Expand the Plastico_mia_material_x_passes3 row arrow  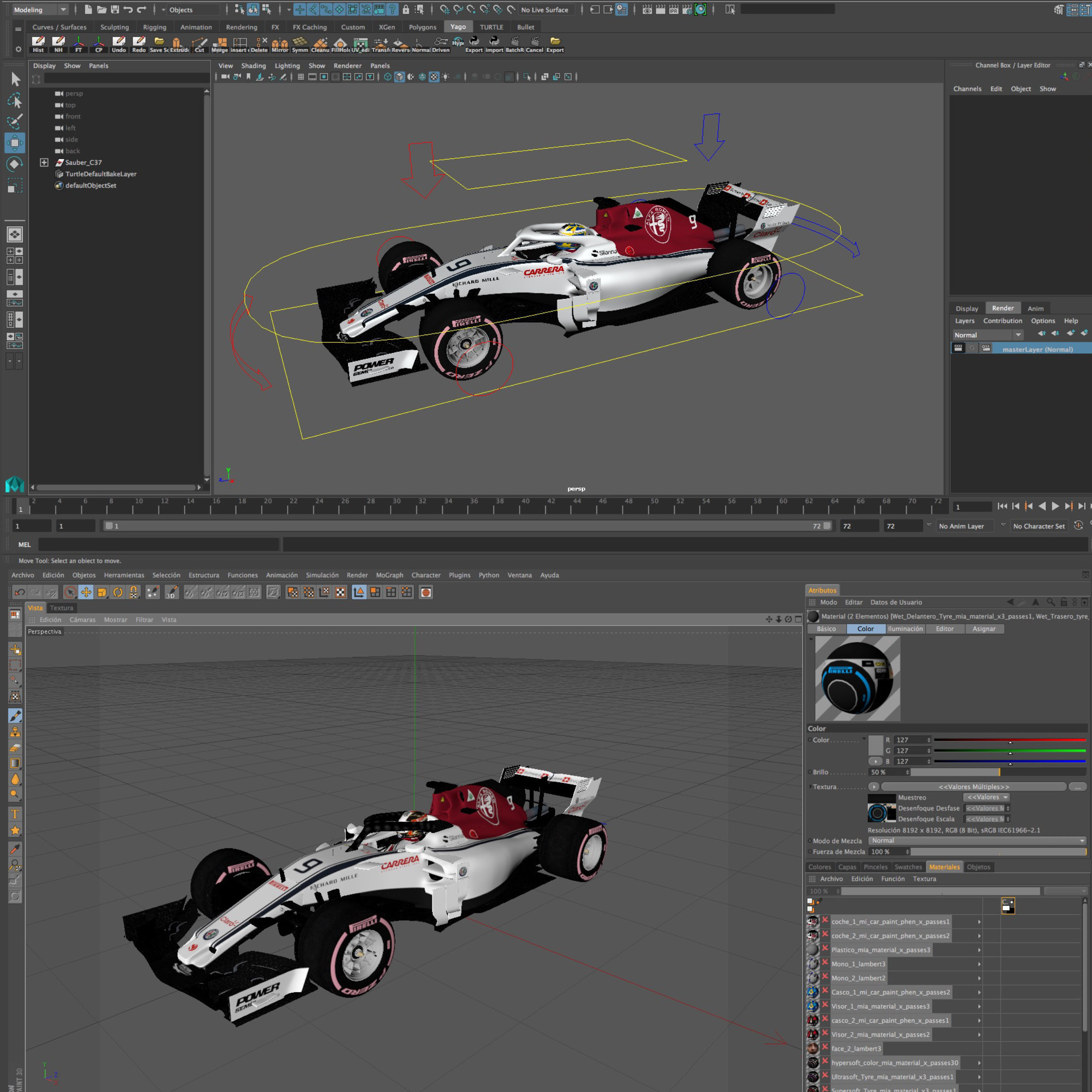[x=979, y=950]
